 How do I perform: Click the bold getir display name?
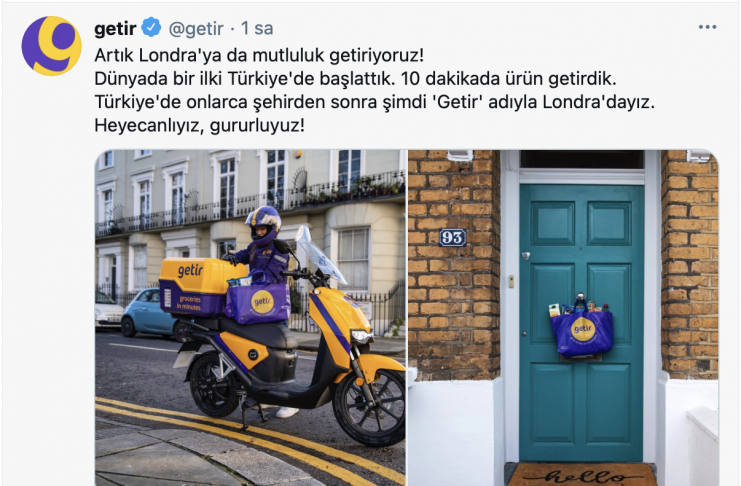click(115, 28)
